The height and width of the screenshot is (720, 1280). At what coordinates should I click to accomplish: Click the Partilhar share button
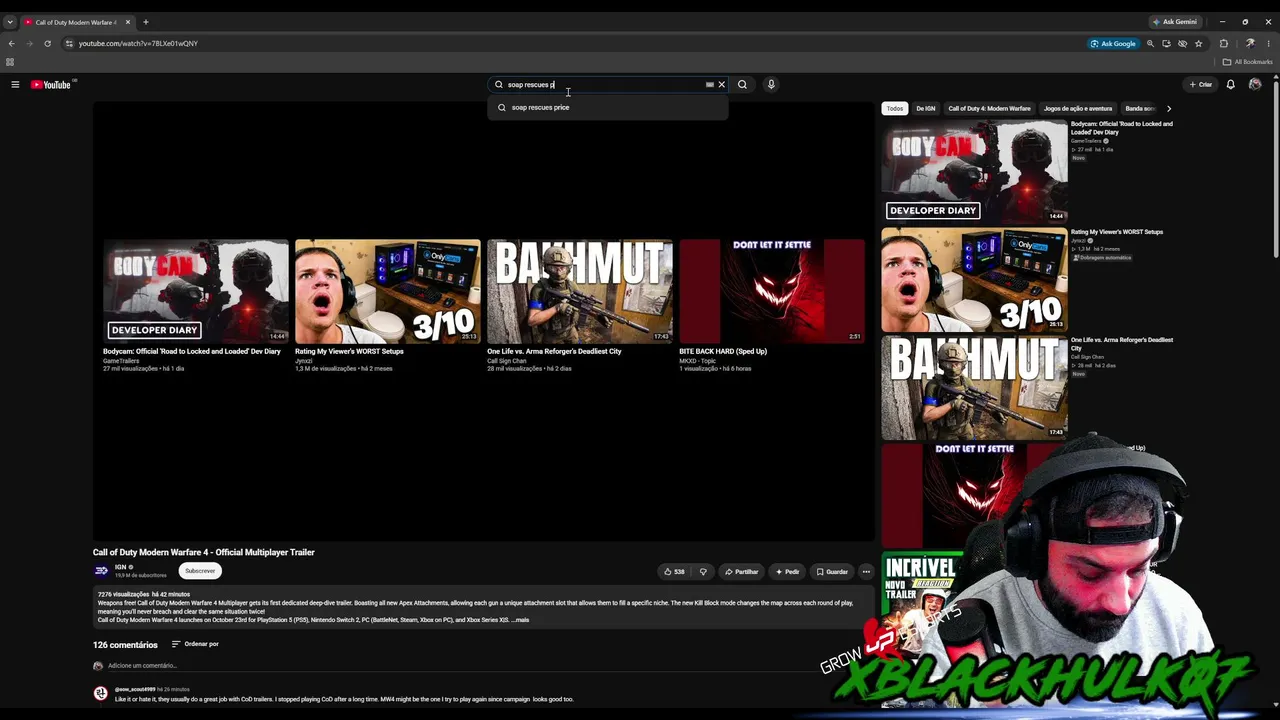742,572
